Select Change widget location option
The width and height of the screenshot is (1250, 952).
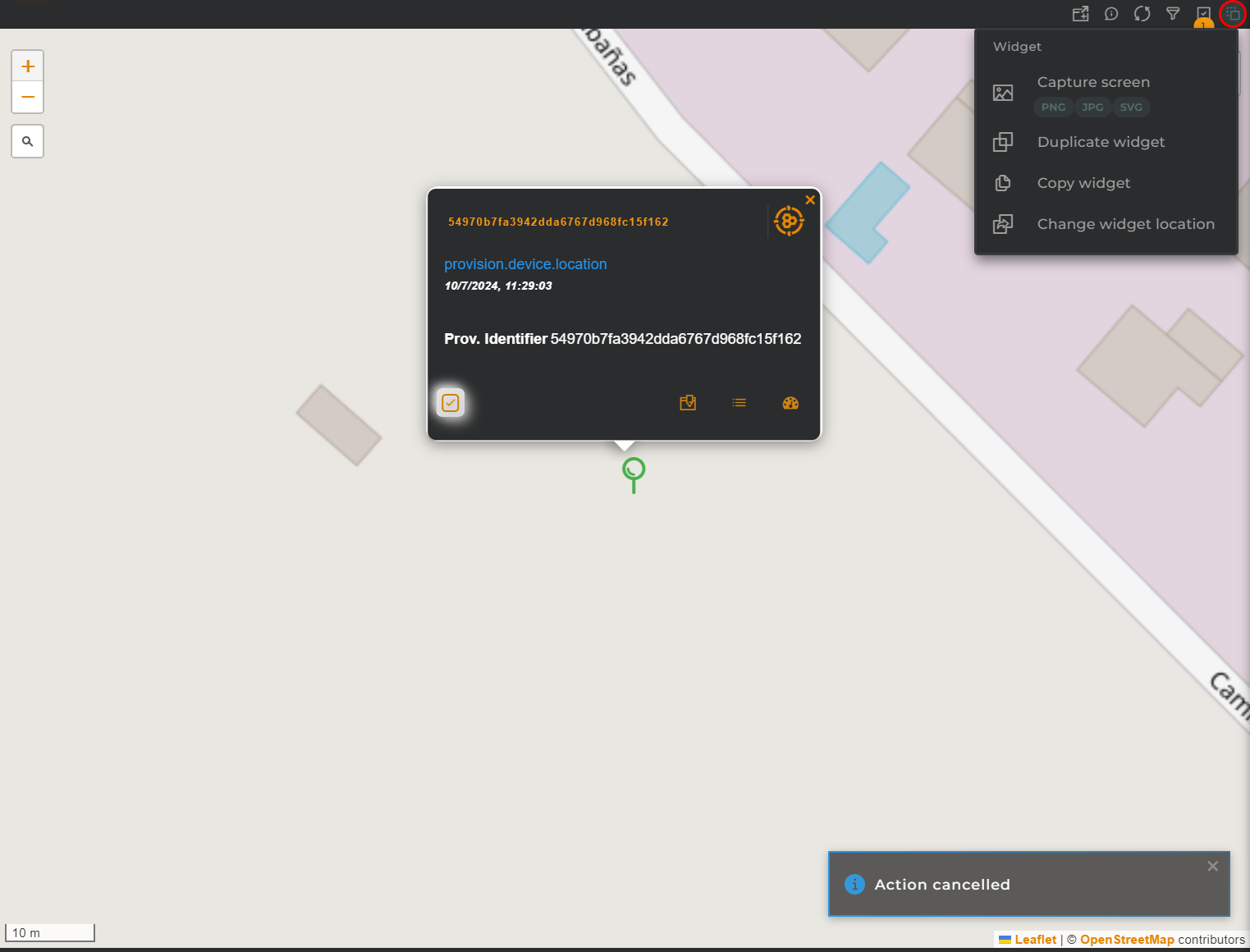click(x=1125, y=224)
